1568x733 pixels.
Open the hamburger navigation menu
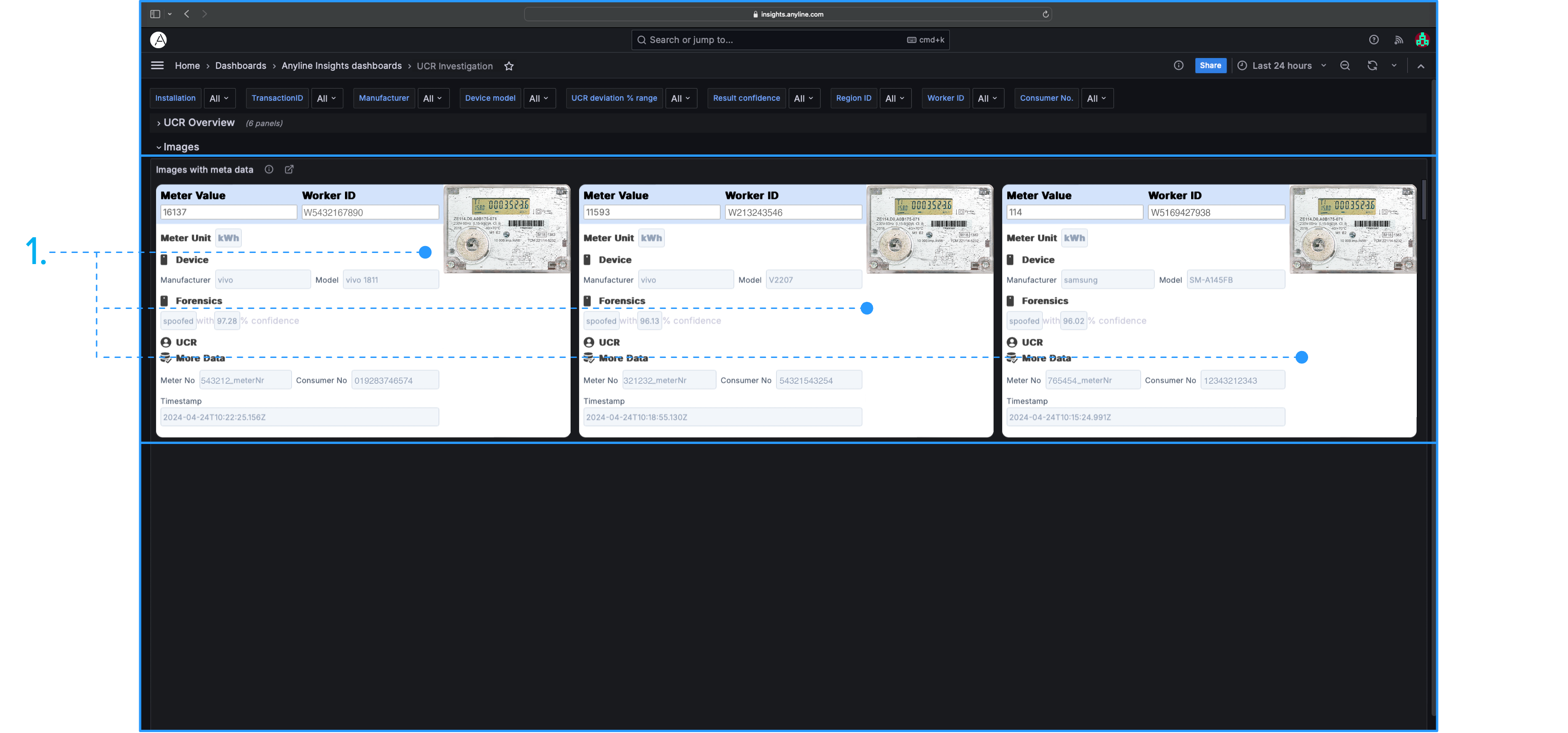157,66
